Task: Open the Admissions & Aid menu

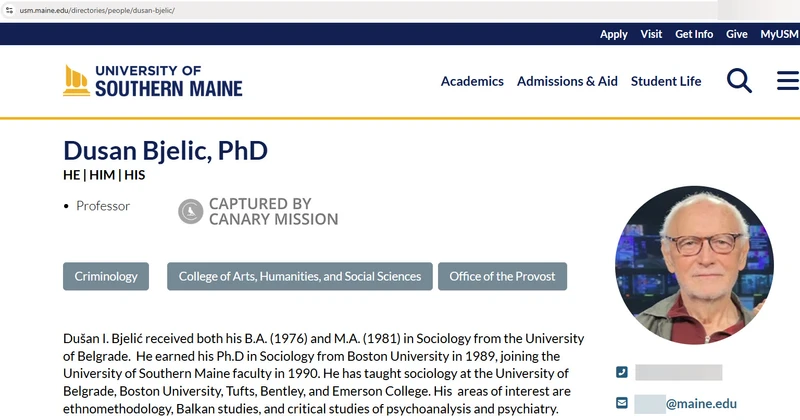Action: tap(567, 81)
